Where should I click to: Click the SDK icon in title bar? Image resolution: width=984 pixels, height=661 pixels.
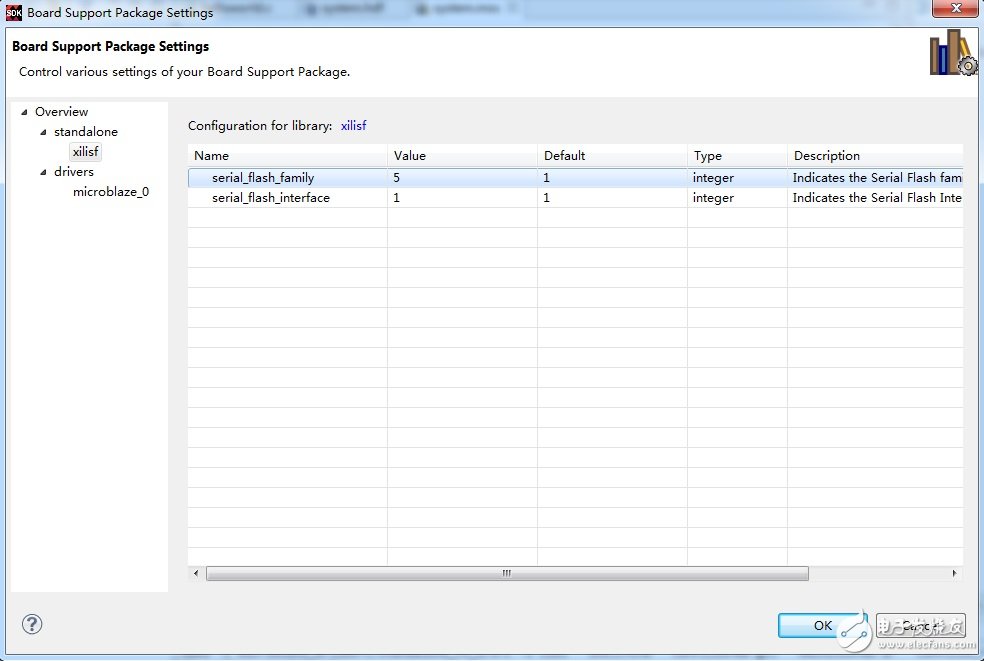click(14, 13)
